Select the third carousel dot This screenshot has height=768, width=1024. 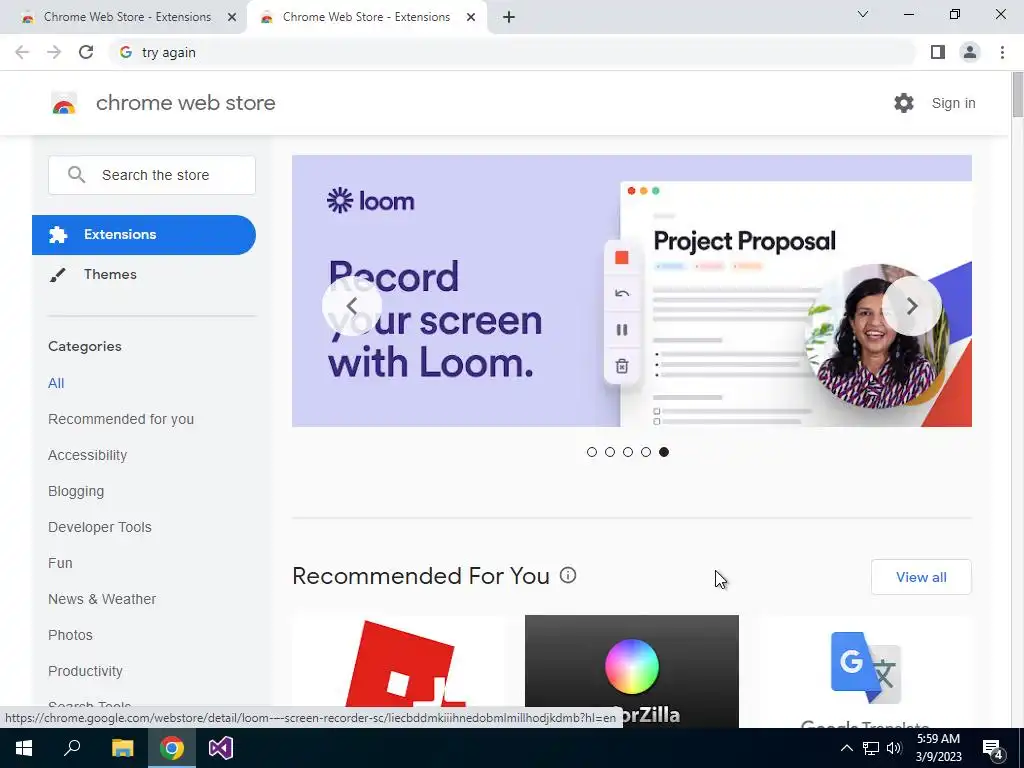coord(628,452)
